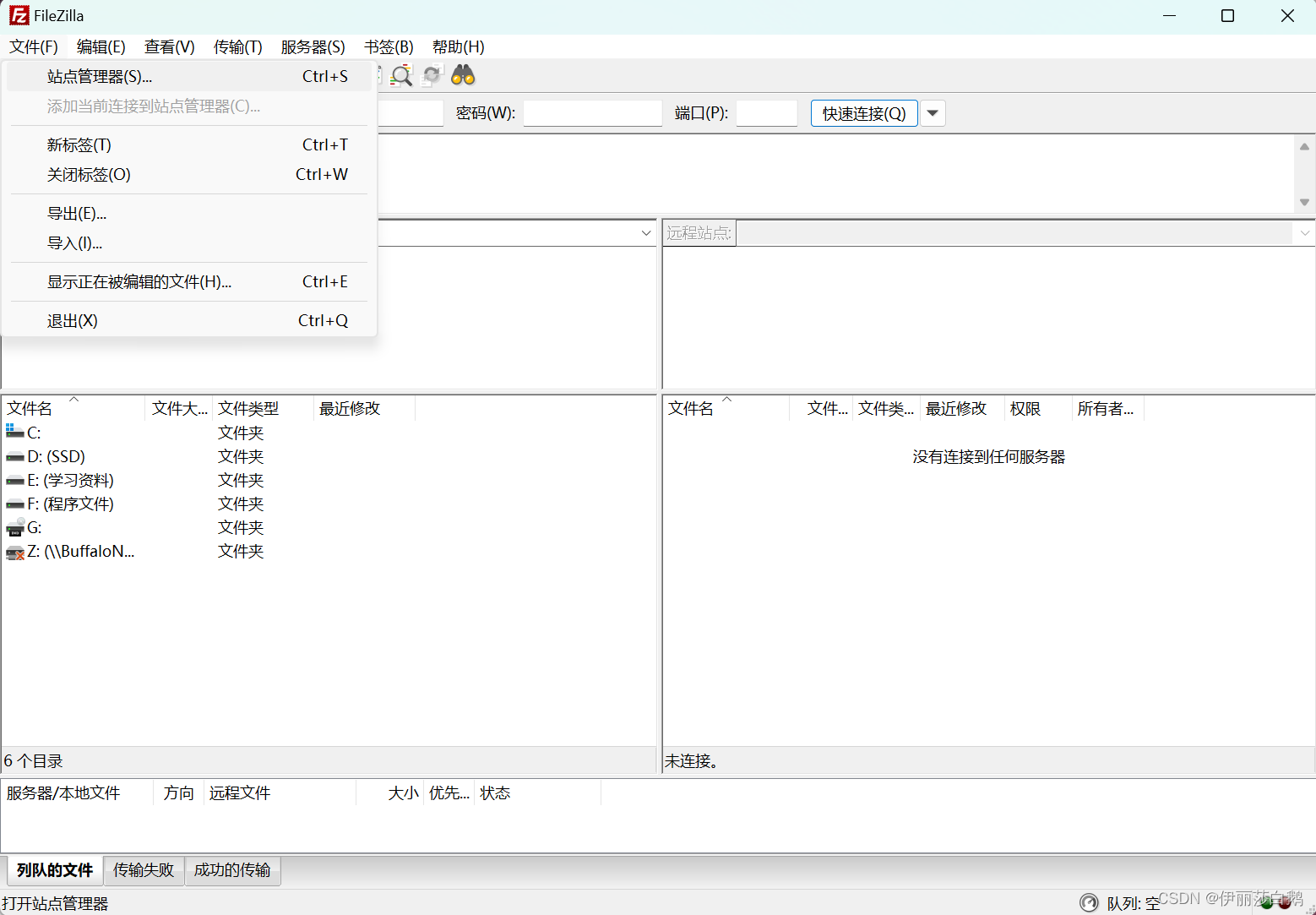Click the 队列: 空 status text
Viewport: 1316px width, 915px height.
tap(1134, 903)
